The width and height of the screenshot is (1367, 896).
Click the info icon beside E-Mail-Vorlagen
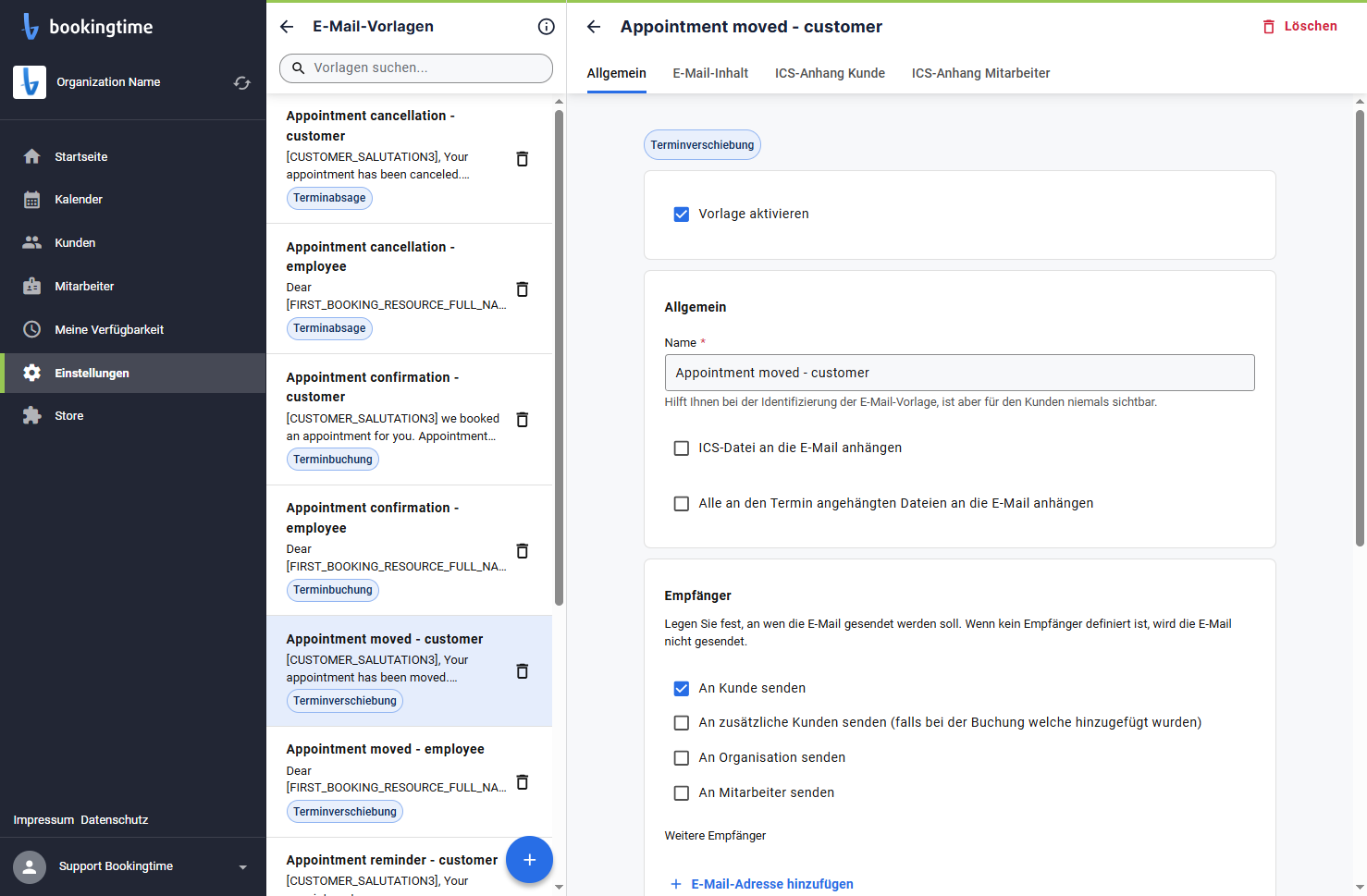[547, 27]
